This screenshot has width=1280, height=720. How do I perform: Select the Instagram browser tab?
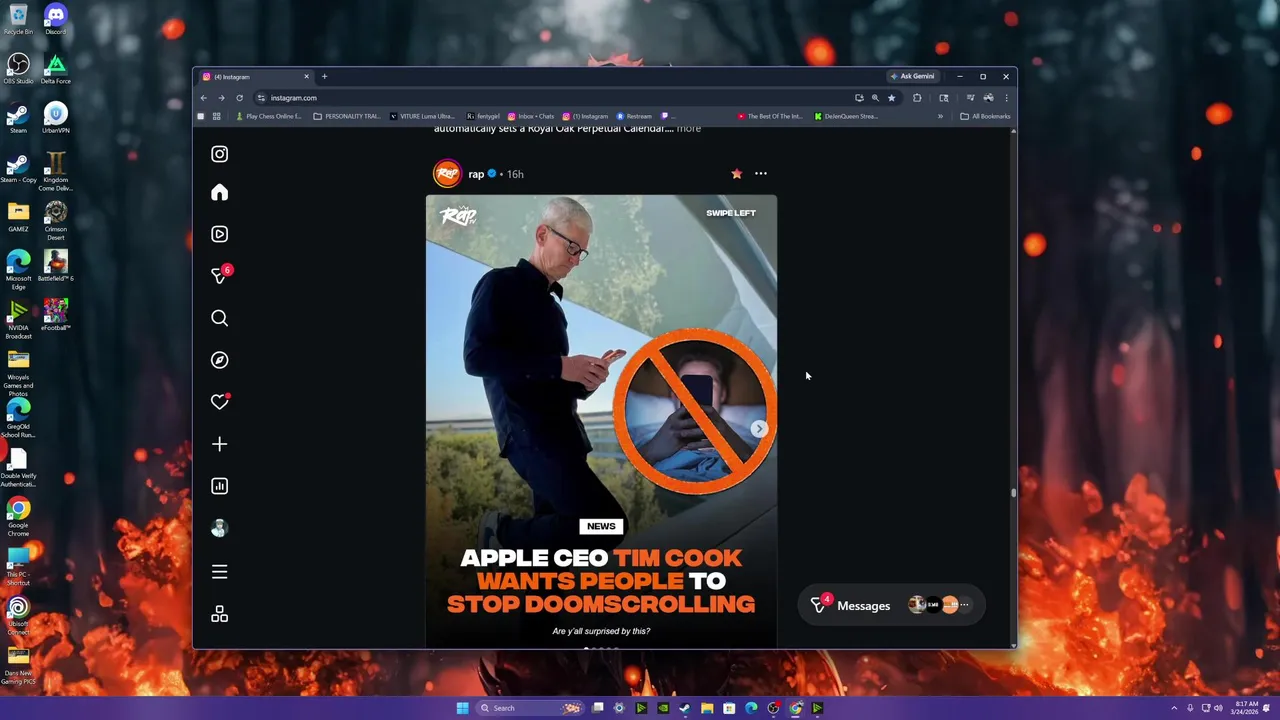pyautogui.click(x=258, y=77)
